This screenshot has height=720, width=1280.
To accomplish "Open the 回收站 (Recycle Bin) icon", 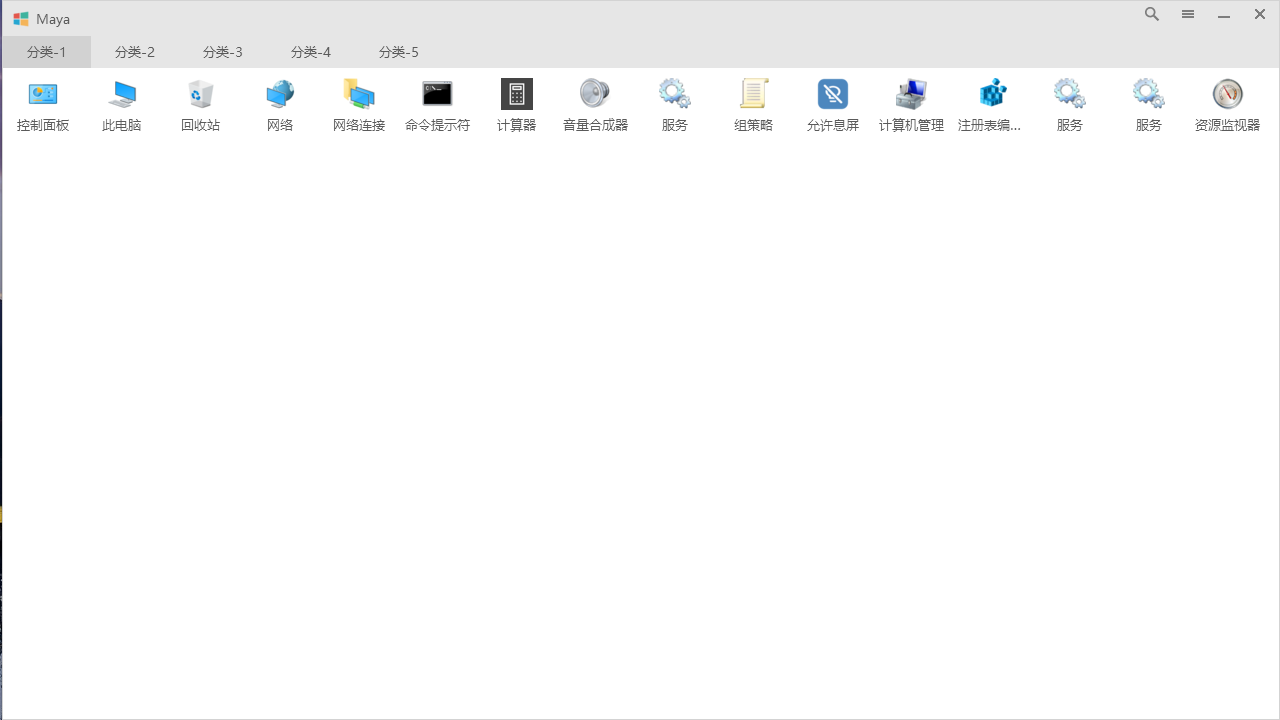I will 200,104.
